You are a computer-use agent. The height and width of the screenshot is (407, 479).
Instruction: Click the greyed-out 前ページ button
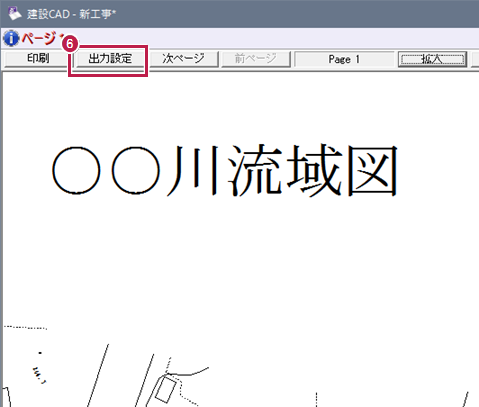(256, 59)
